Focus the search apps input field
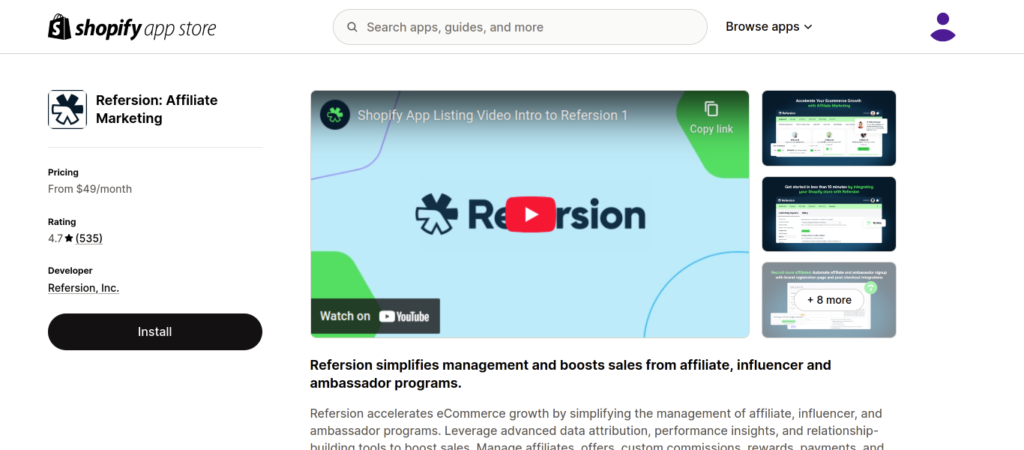The width and height of the screenshot is (1024, 450). 520,27
